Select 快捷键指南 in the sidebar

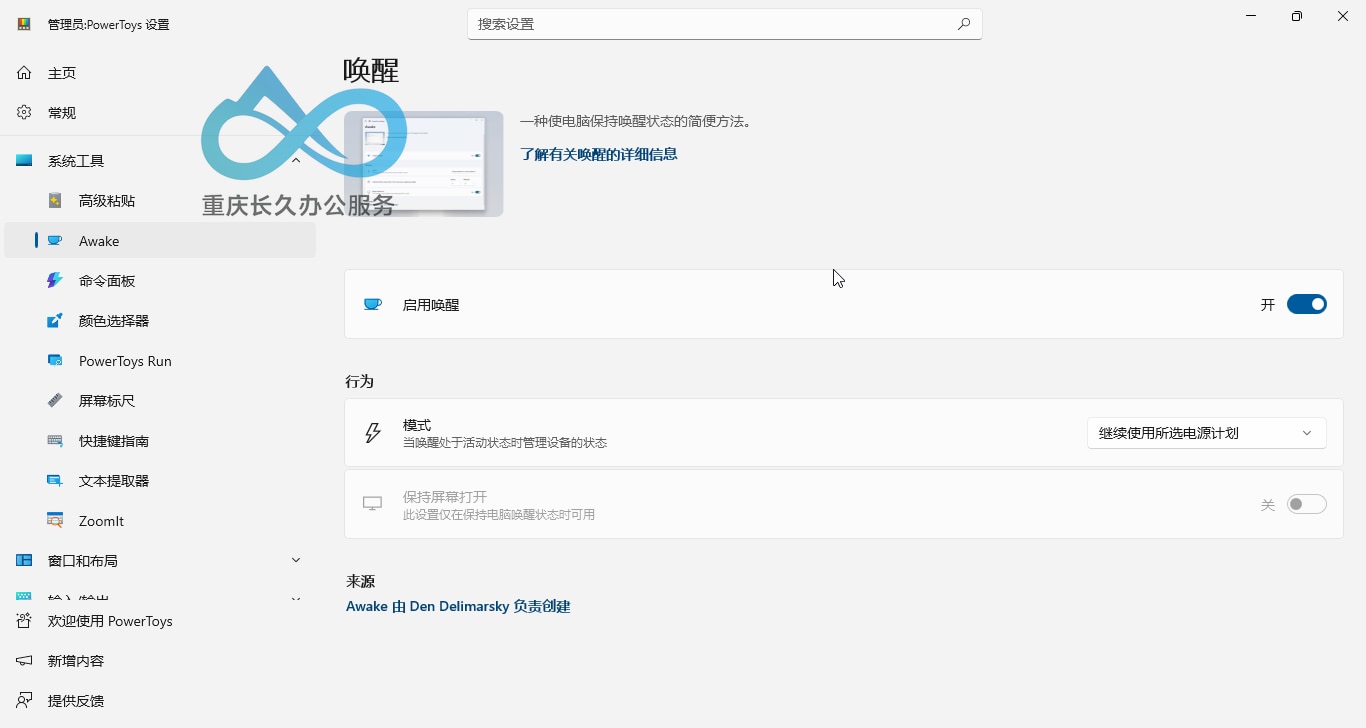160,441
